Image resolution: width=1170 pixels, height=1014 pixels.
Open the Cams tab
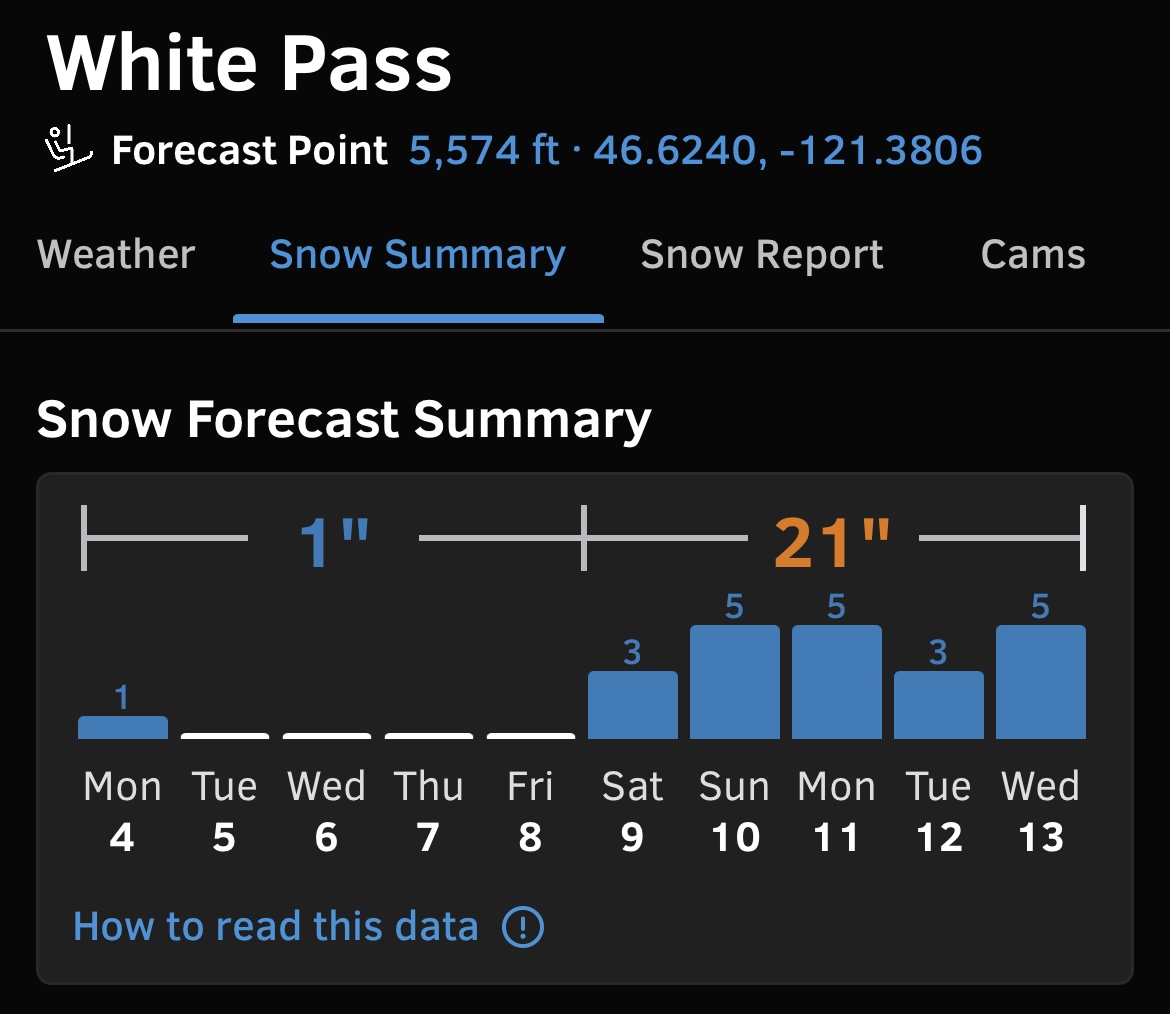[x=1033, y=254]
